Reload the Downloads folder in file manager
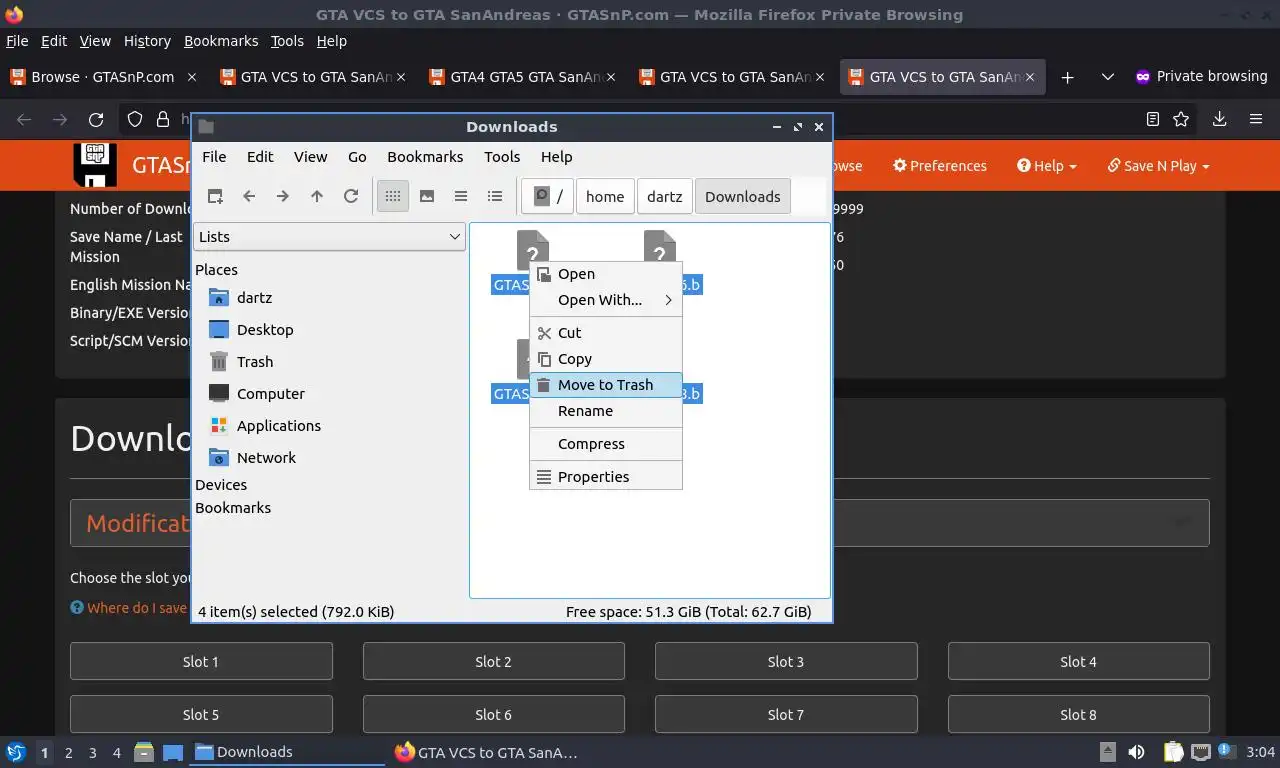1280x768 pixels. 351,196
